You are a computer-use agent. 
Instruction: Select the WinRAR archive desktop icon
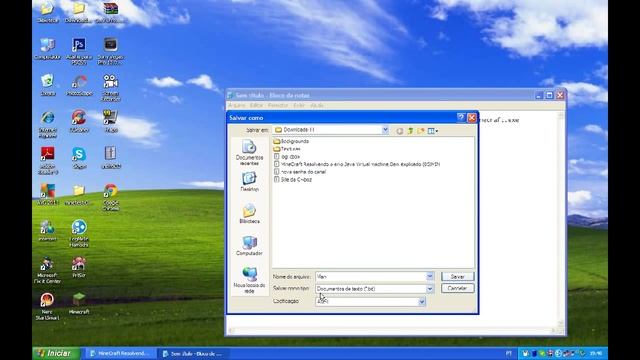point(110,12)
